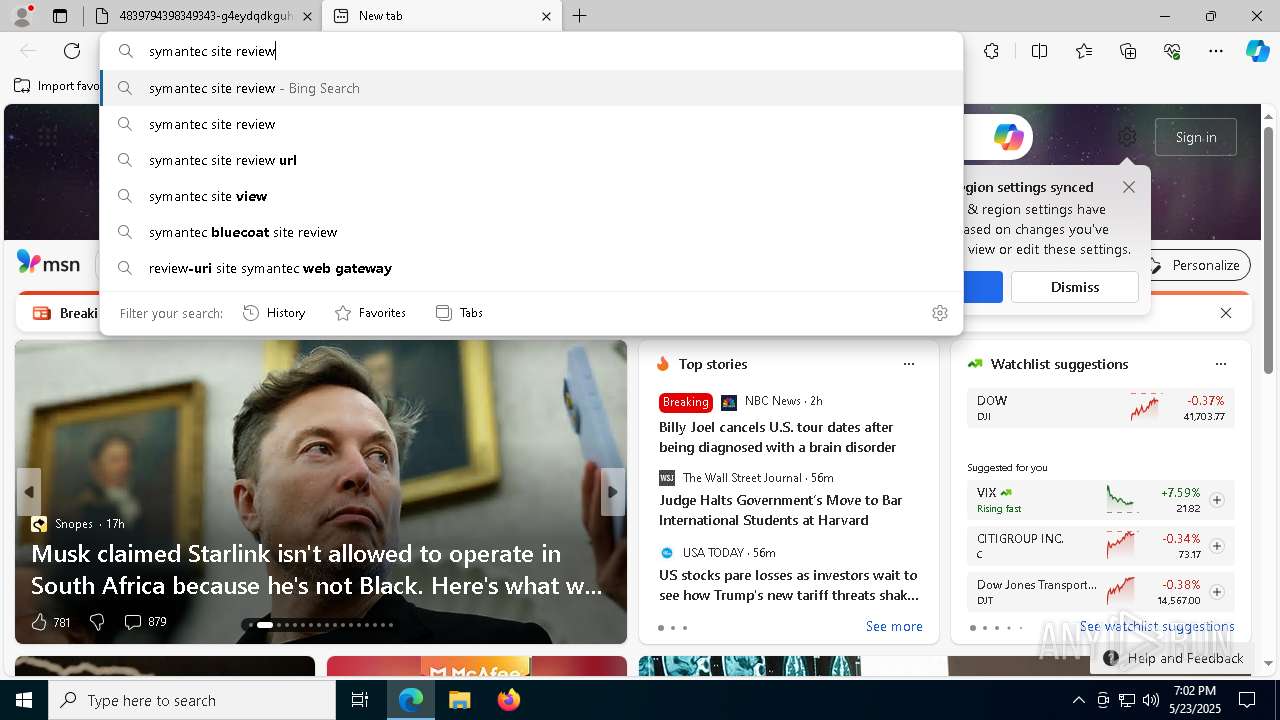Select 'symantec site review - Bing Search' suggestion
Image resolution: width=1280 pixels, height=720 pixels.
pyautogui.click(x=532, y=88)
